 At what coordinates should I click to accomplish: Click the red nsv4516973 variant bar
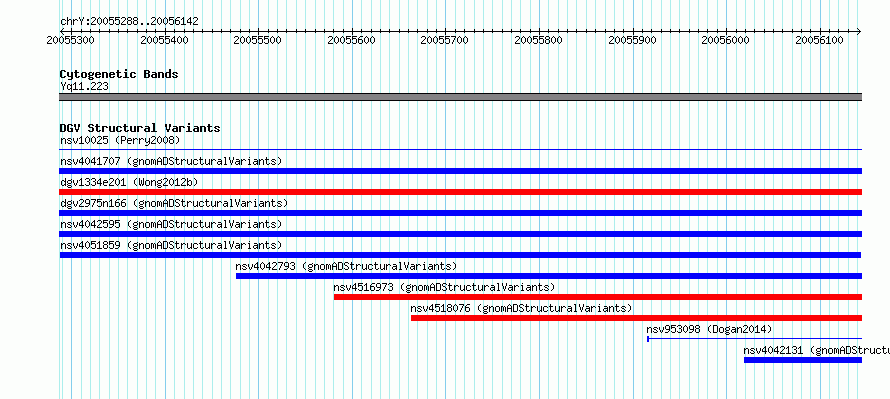[598, 297]
